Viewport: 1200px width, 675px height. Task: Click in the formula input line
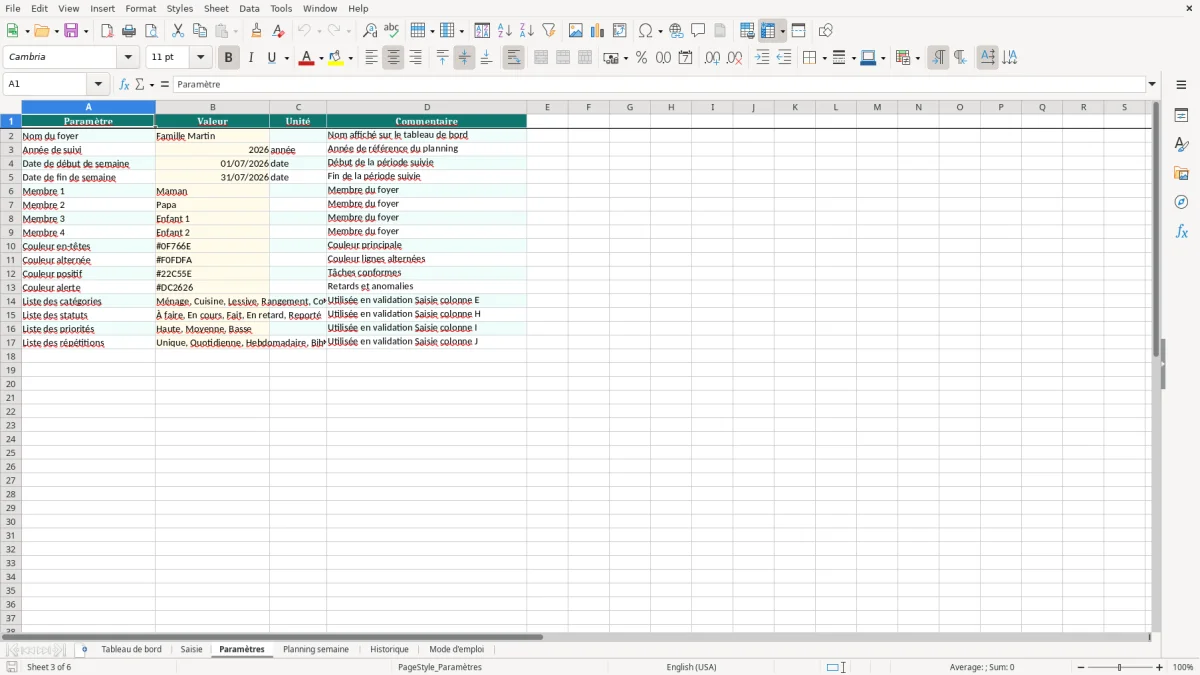pyautogui.click(x=659, y=85)
